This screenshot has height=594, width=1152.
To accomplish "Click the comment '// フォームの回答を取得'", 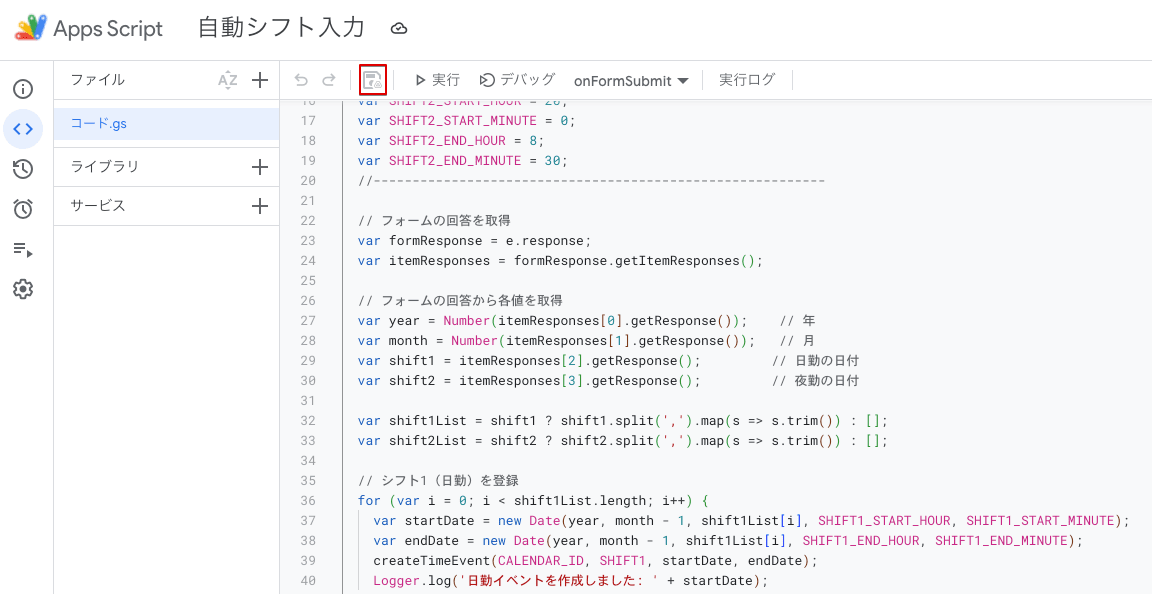I will pyautogui.click(x=434, y=221).
